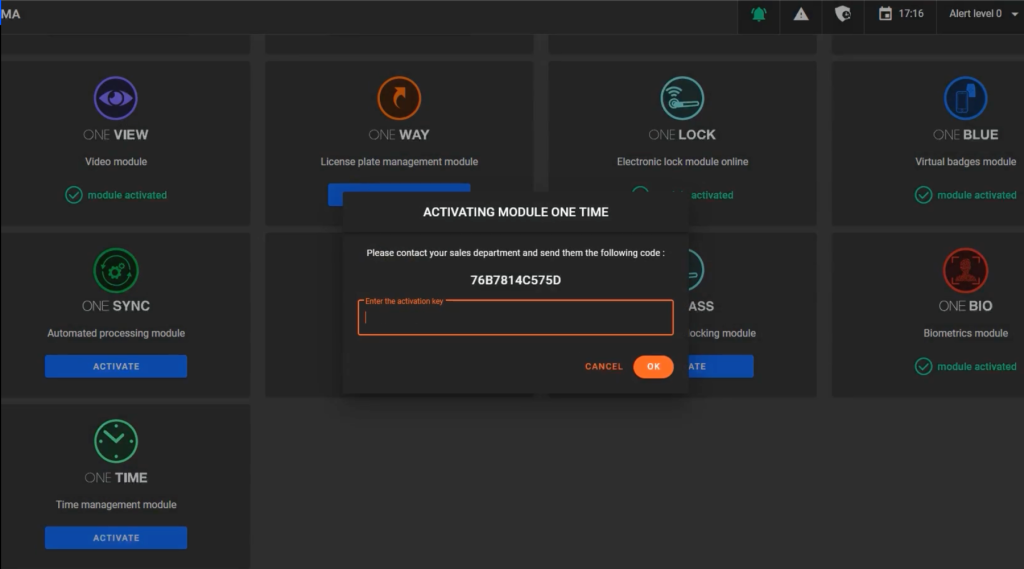Click the ONE LOCK module title
1024x569 pixels.
[x=682, y=135]
